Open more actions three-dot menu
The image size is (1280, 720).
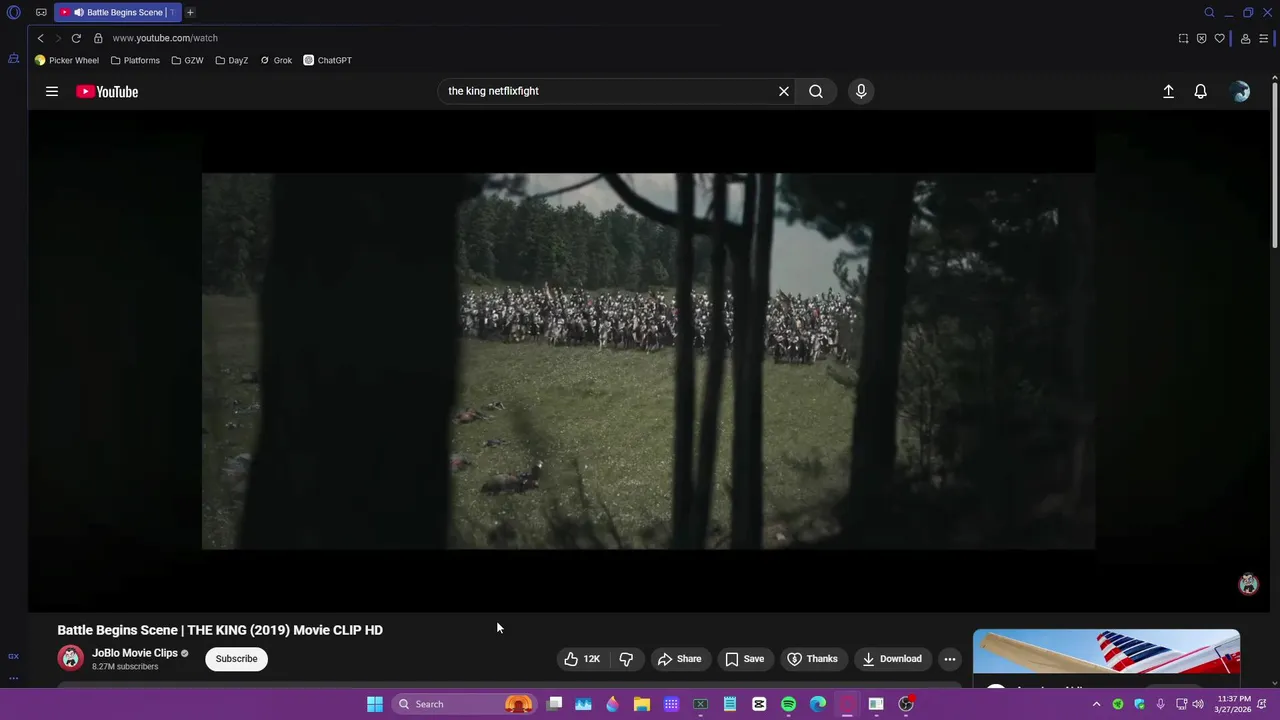(950, 659)
